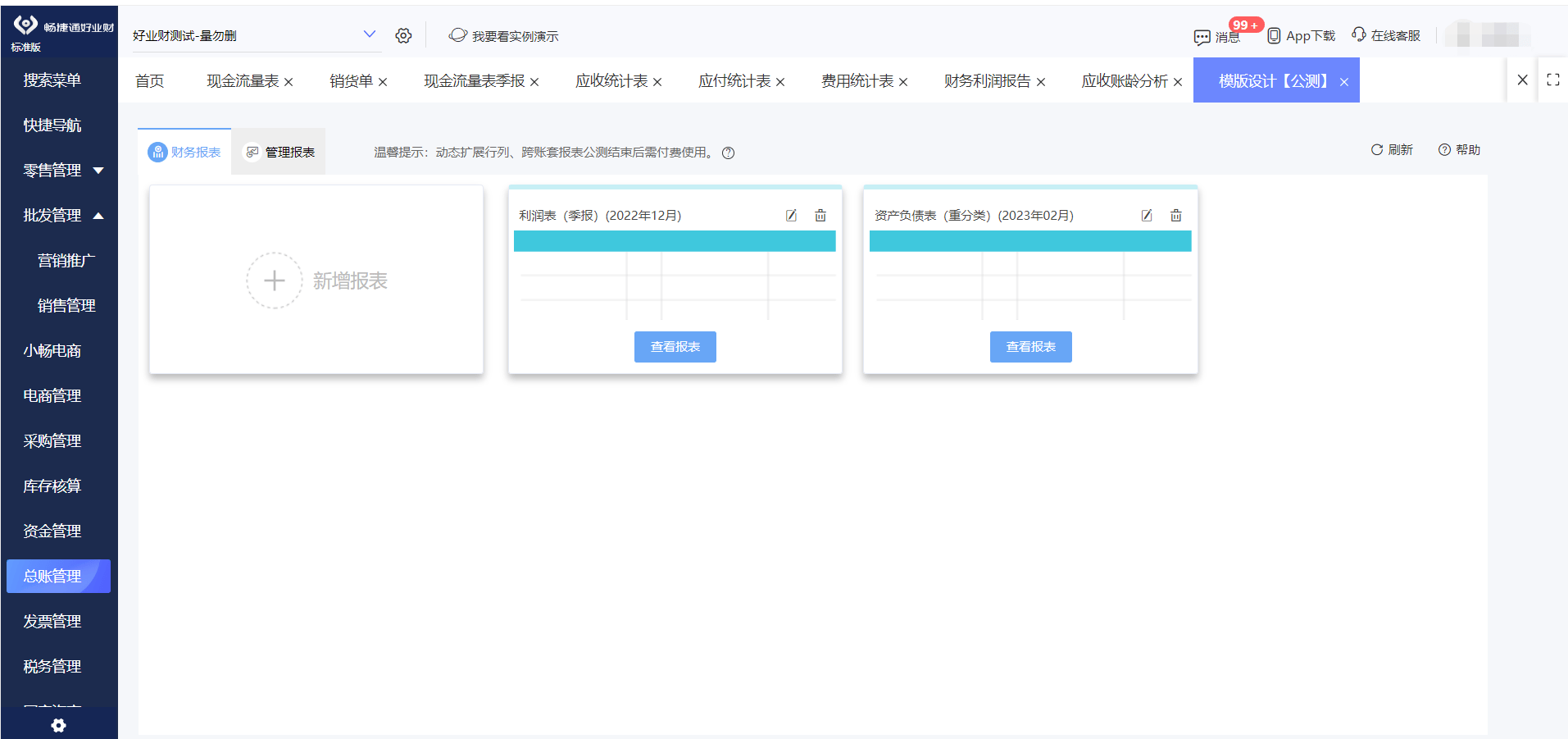Viewport: 1568px width, 739px height.
Task: Open the settings gear next to account name
Action: click(x=402, y=35)
